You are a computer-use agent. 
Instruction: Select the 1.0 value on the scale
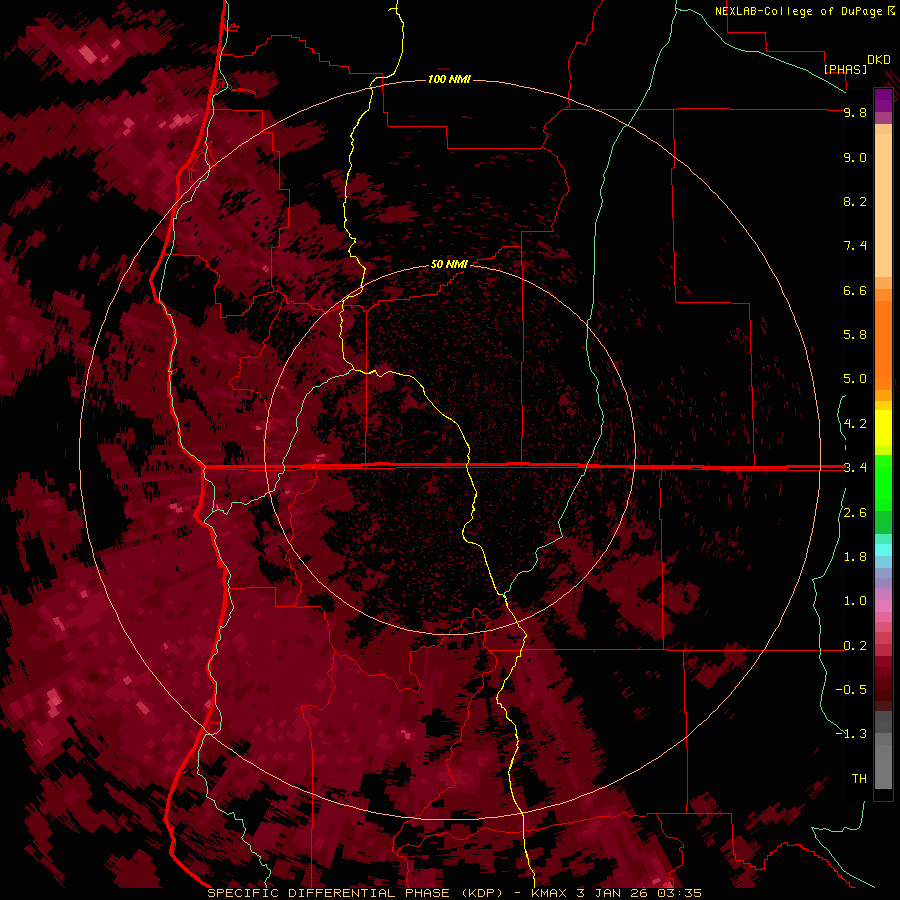click(x=855, y=601)
